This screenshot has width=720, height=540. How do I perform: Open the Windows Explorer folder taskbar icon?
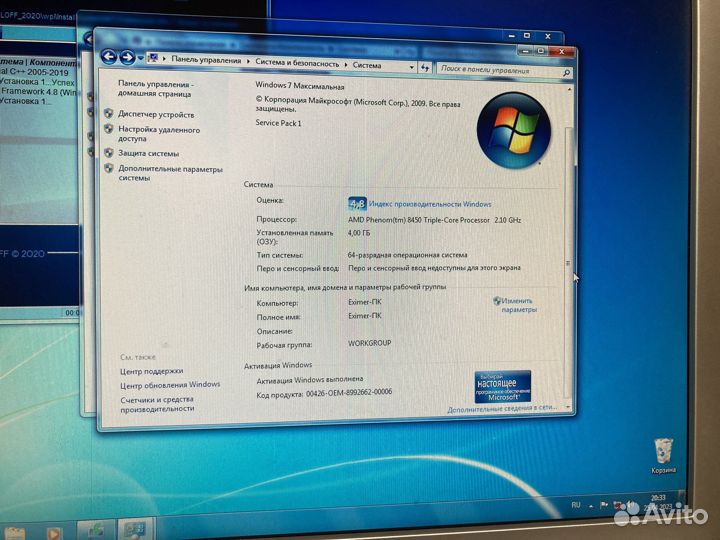14,534
